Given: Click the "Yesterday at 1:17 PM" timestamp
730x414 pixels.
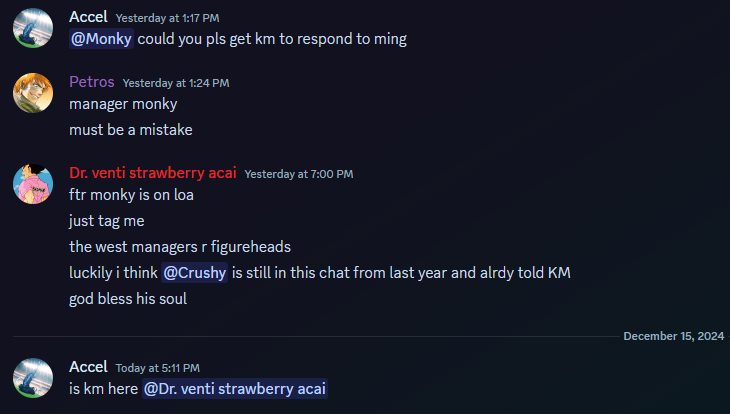Looking at the screenshot, I should 167,18.
